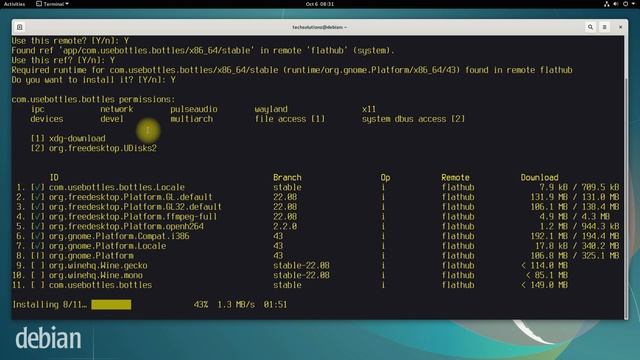Click the network icon in system tray

(x=607, y=4)
